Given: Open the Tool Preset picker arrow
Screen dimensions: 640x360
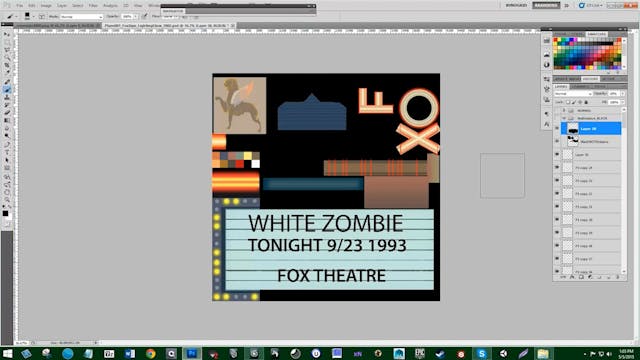Looking at the screenshot, I should click(x=16, y=16).
